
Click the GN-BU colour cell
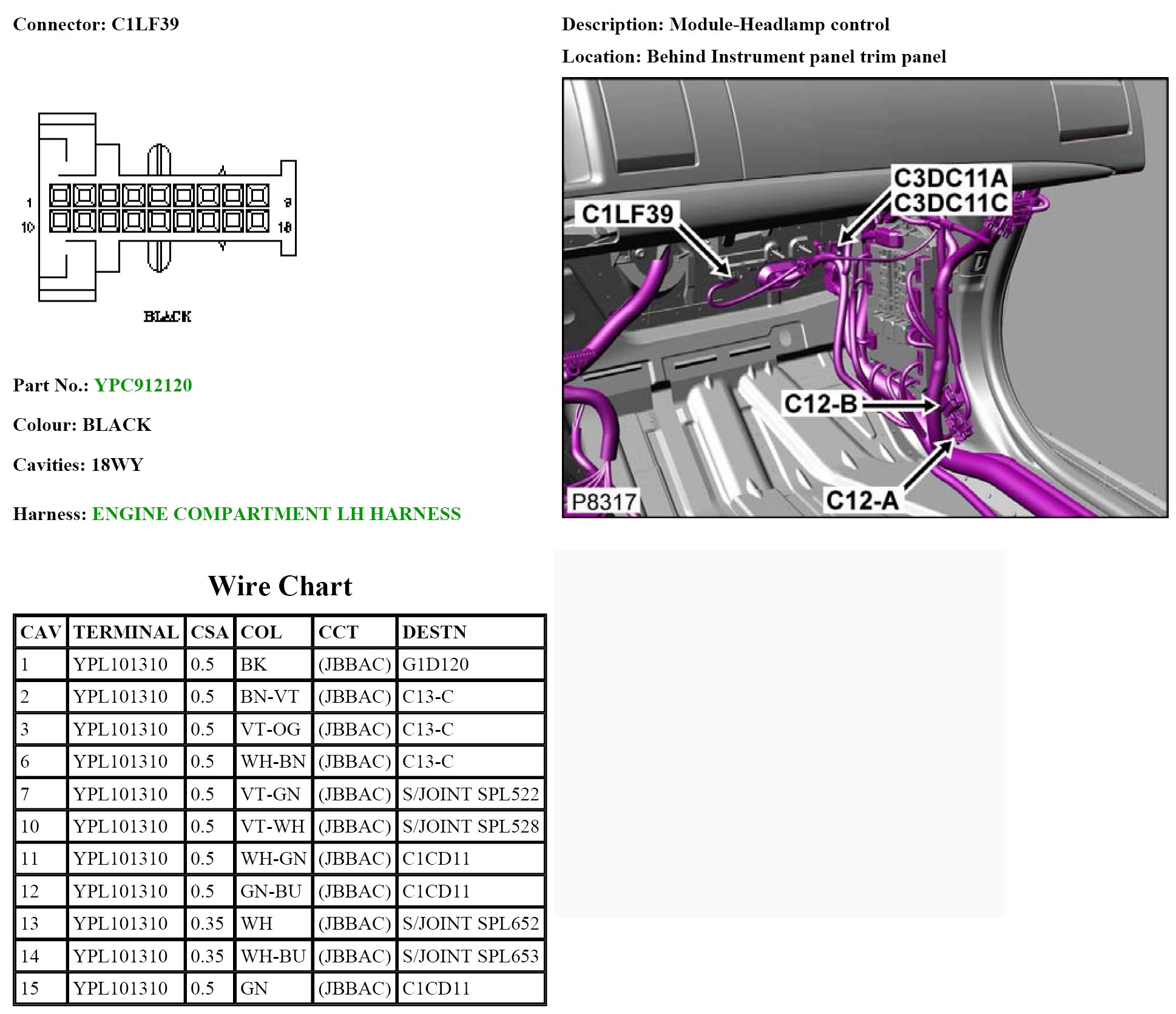(271, 891)
